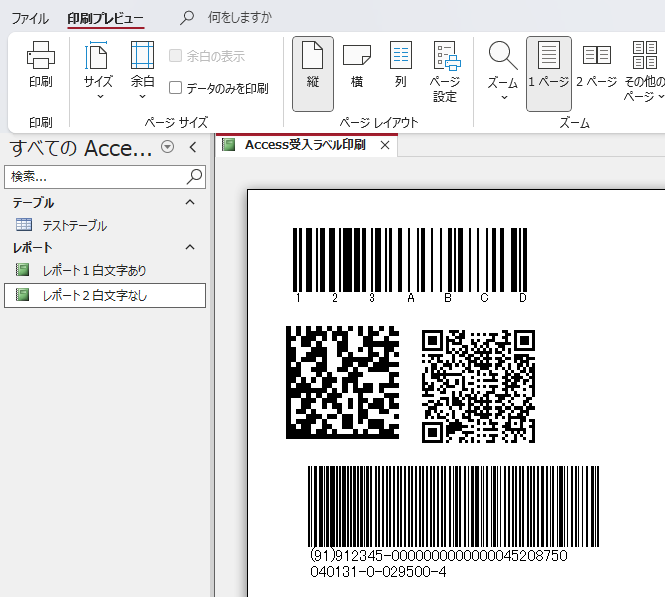Open その他のページ options
Screen dimensions: 665x597
pos(644,72)
